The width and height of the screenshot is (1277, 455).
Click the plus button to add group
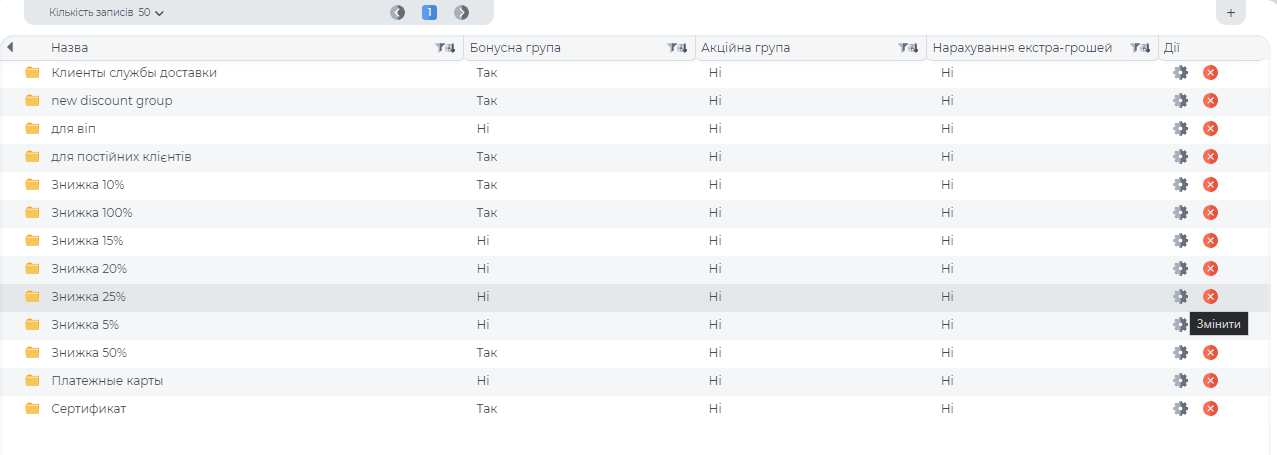(x=1231, y=12)
